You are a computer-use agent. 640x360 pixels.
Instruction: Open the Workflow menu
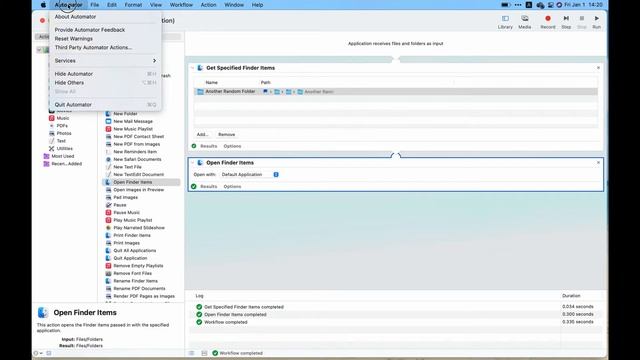coord(181,5)
